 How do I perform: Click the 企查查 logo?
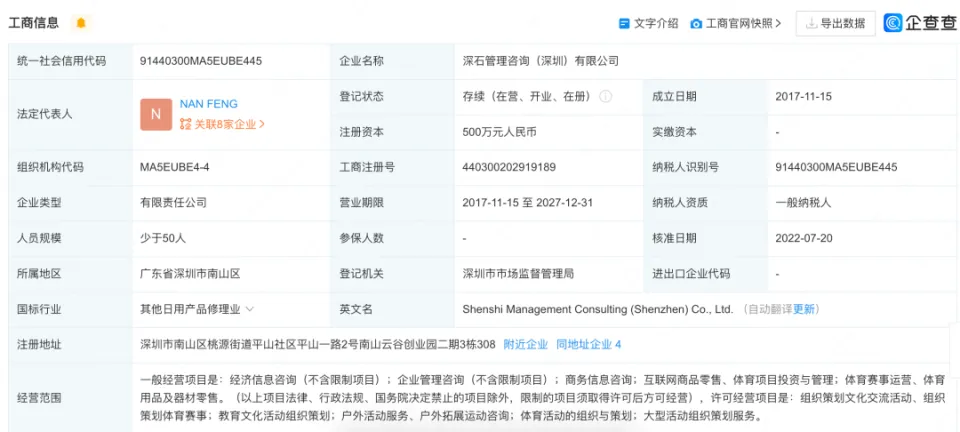(x=920, y=23)
